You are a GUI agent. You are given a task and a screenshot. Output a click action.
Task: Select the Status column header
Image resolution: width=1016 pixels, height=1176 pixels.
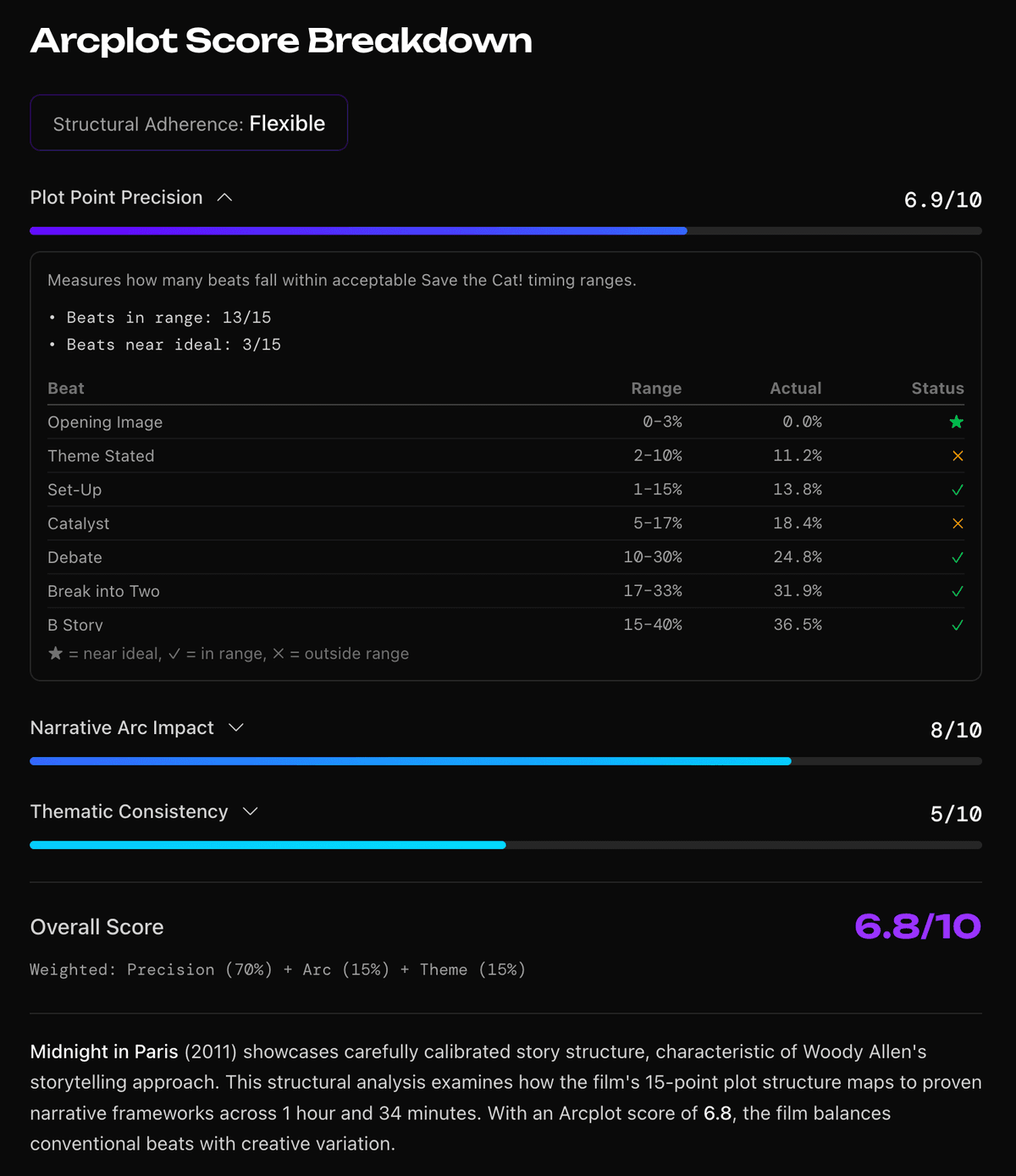pyautogui.click(x=937, y=388)
